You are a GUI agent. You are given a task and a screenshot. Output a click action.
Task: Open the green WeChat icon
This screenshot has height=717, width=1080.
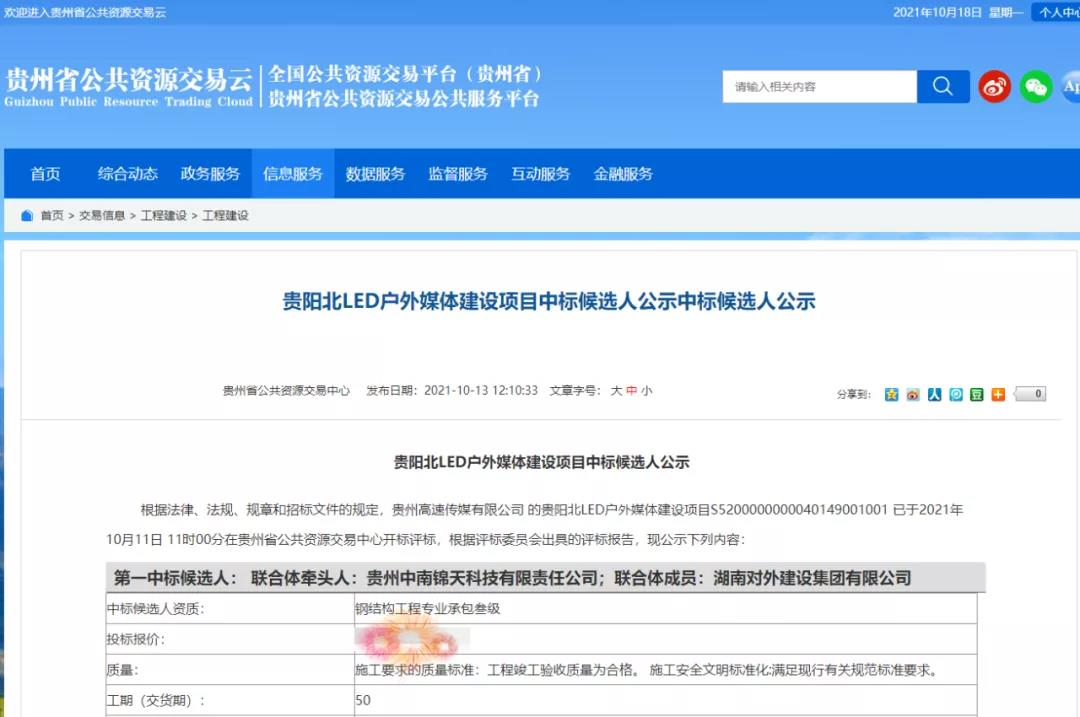click(x=1036, y=87)
